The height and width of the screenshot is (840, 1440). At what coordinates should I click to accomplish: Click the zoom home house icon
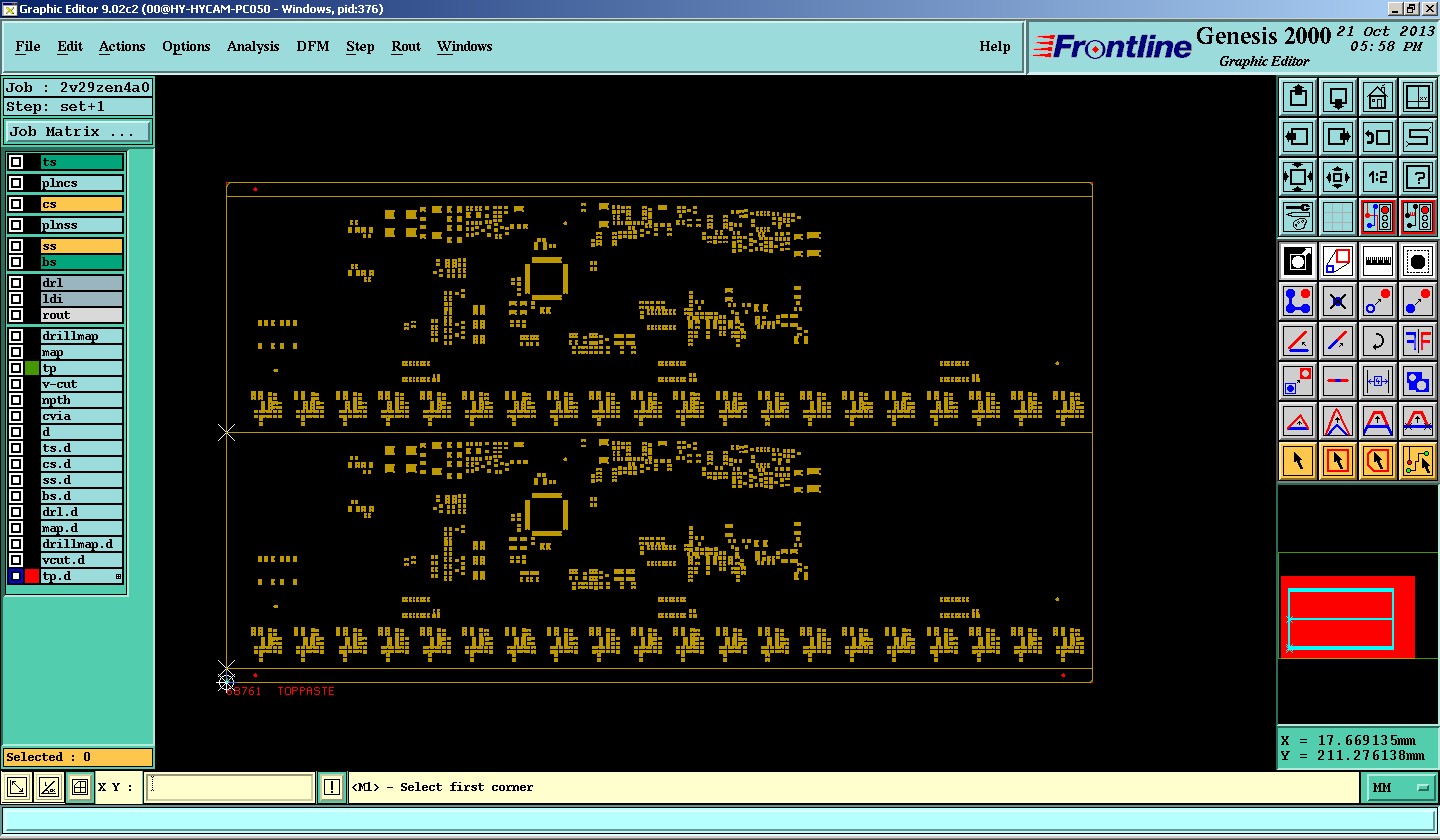point(1378,97)
